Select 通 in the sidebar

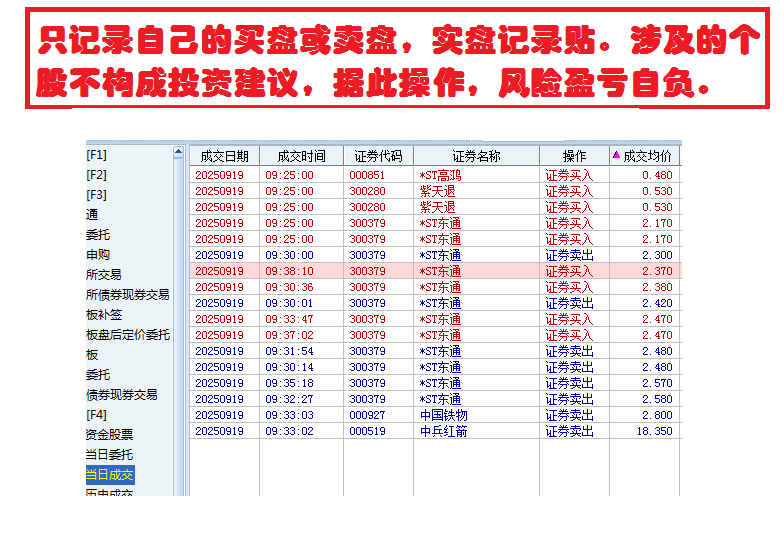point(92,215)
